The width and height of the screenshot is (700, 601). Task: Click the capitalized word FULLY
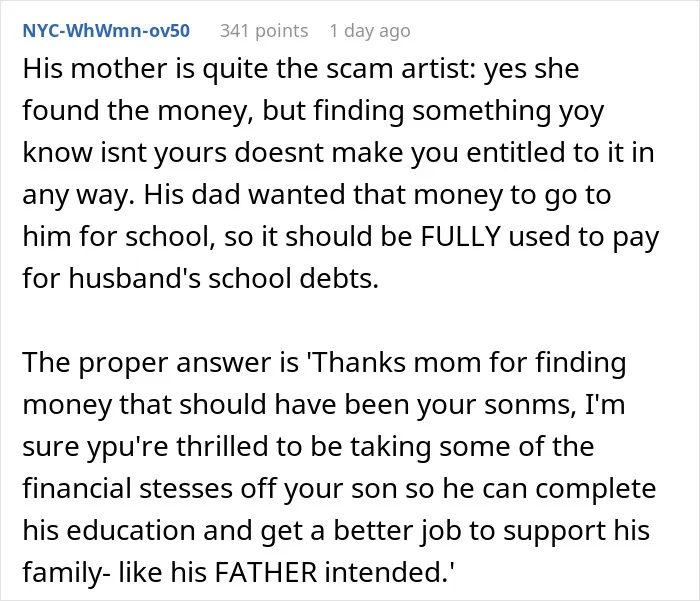[460, 236]
